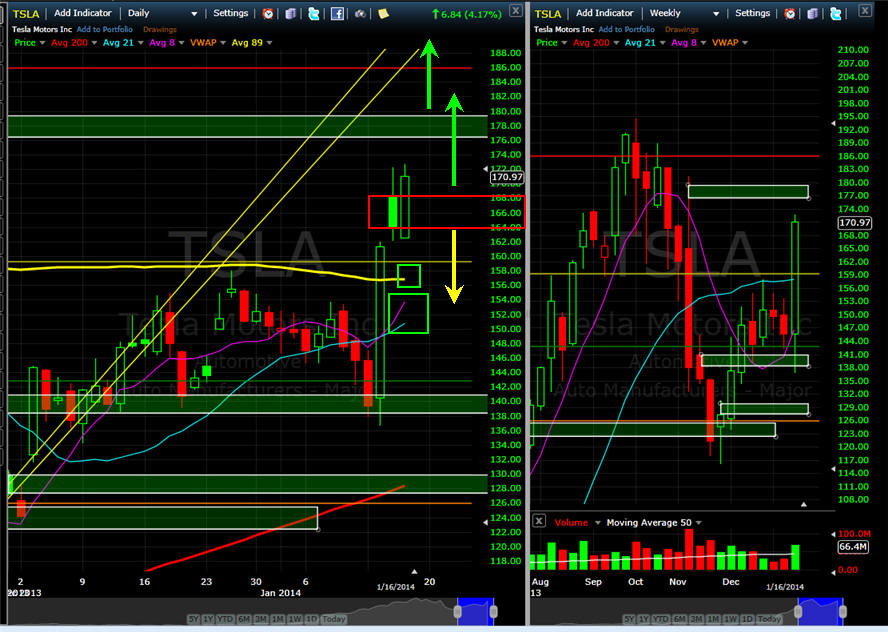Viewport: 888px width, 632px height.
Task: Close the Weekly chart panel
Action: click(865, 10)
